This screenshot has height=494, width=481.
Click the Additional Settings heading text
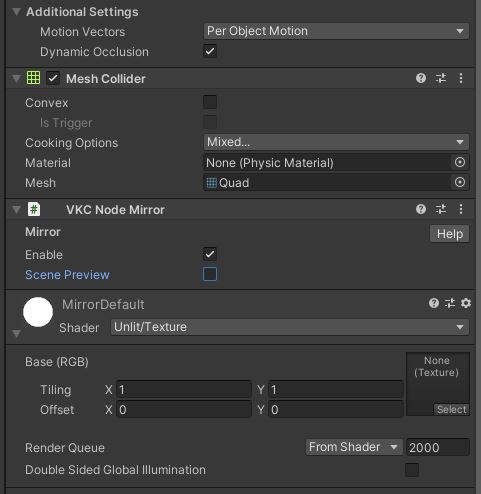82,12
